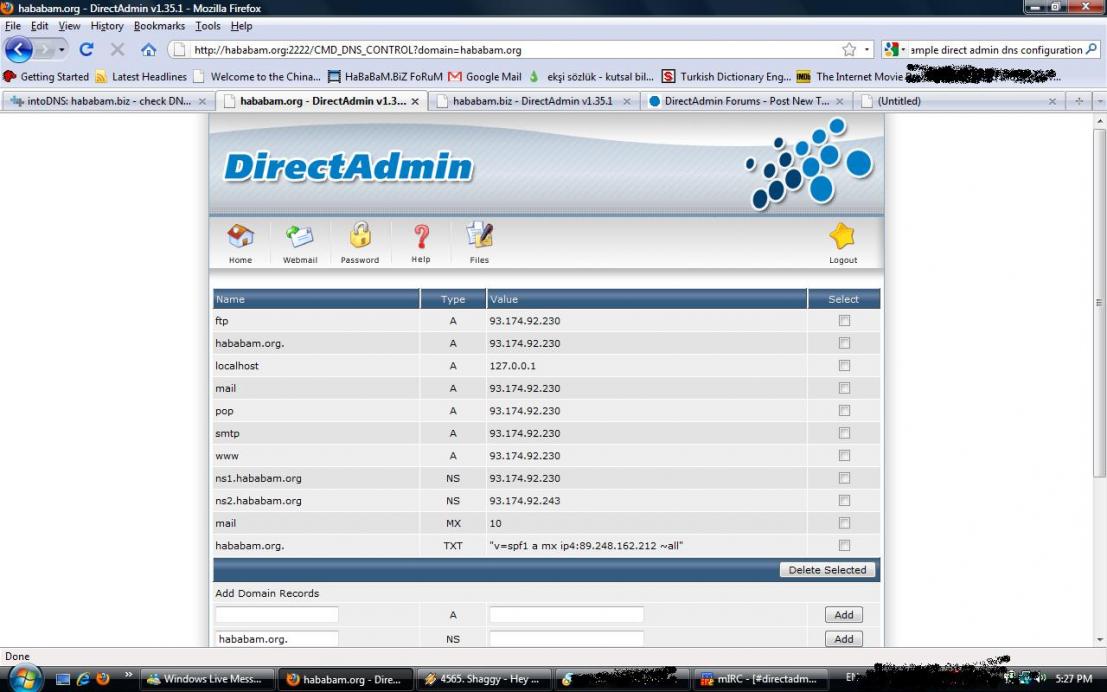Click the page vertical scrollbar thumb
Image resolution: width=1107 pixels, height=692 pixels.
tap(1099, 302)
